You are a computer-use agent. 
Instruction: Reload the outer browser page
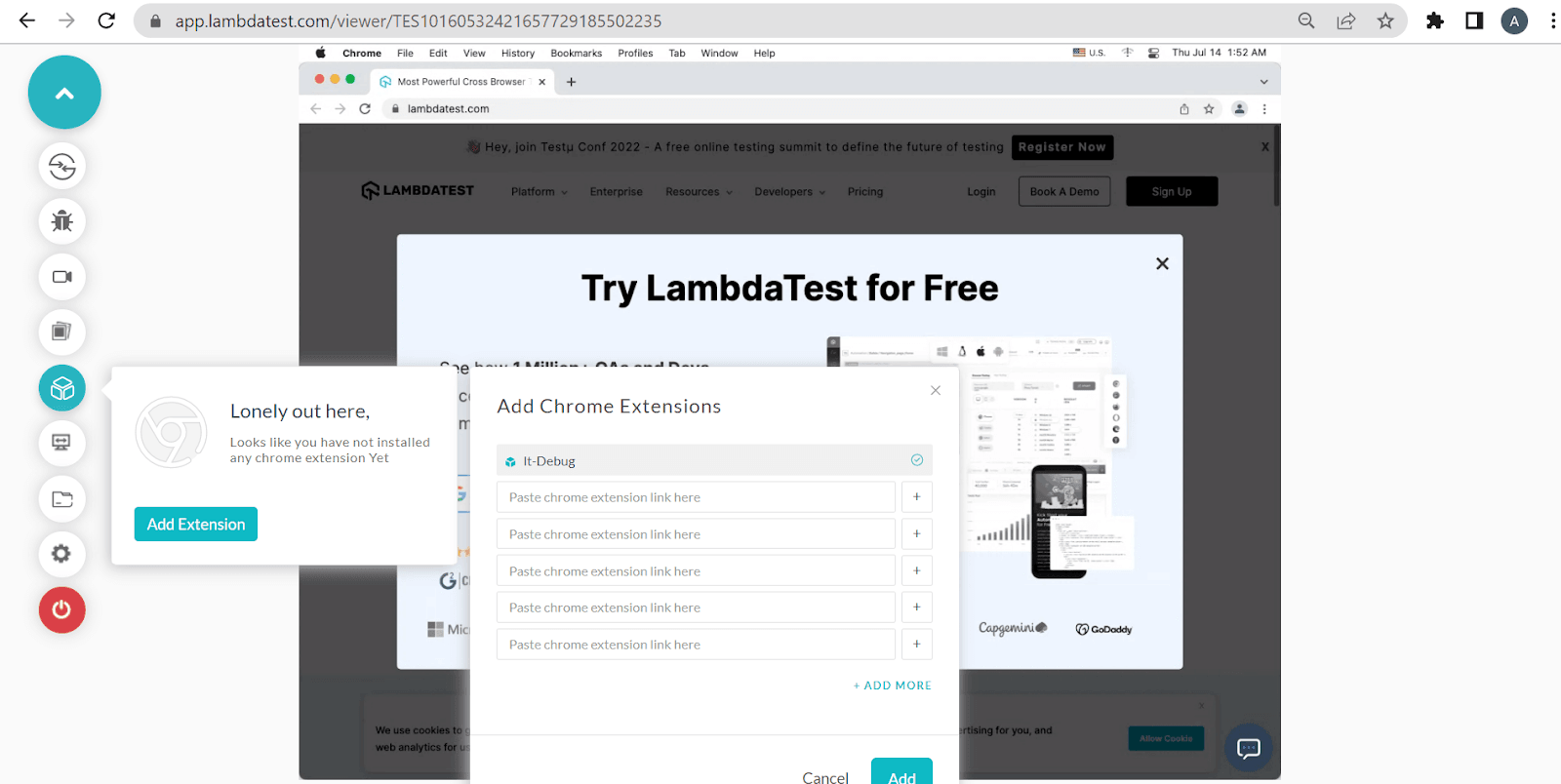(106, 20)
